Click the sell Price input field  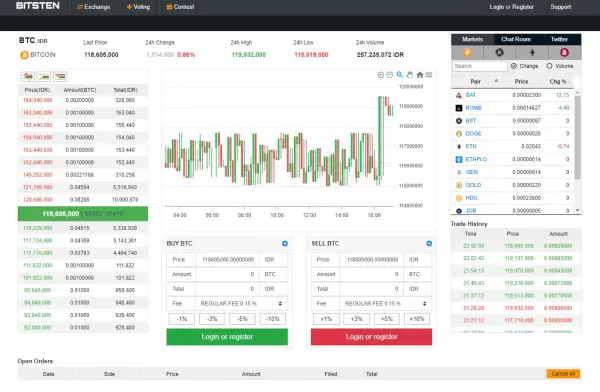coord(372,260)
